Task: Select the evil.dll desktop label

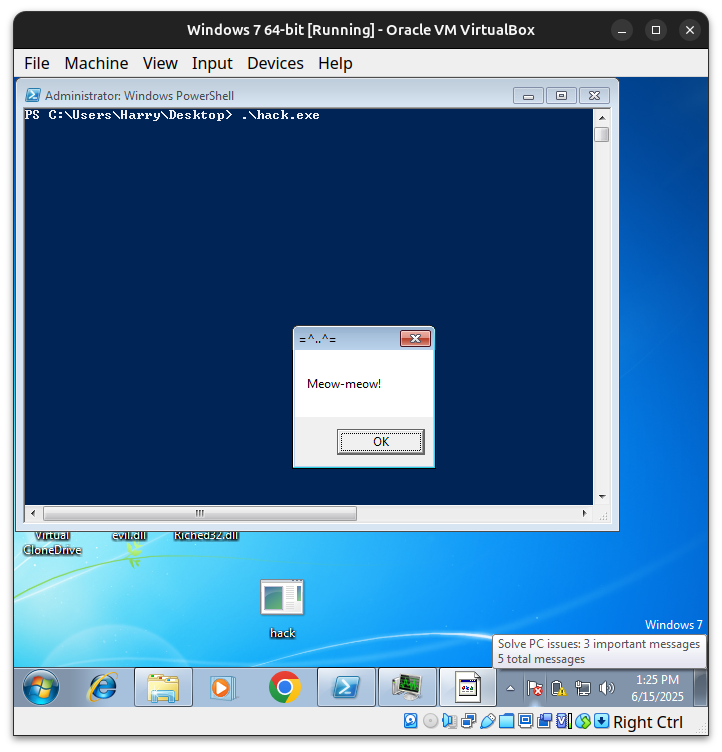Action: coord(129,535)
